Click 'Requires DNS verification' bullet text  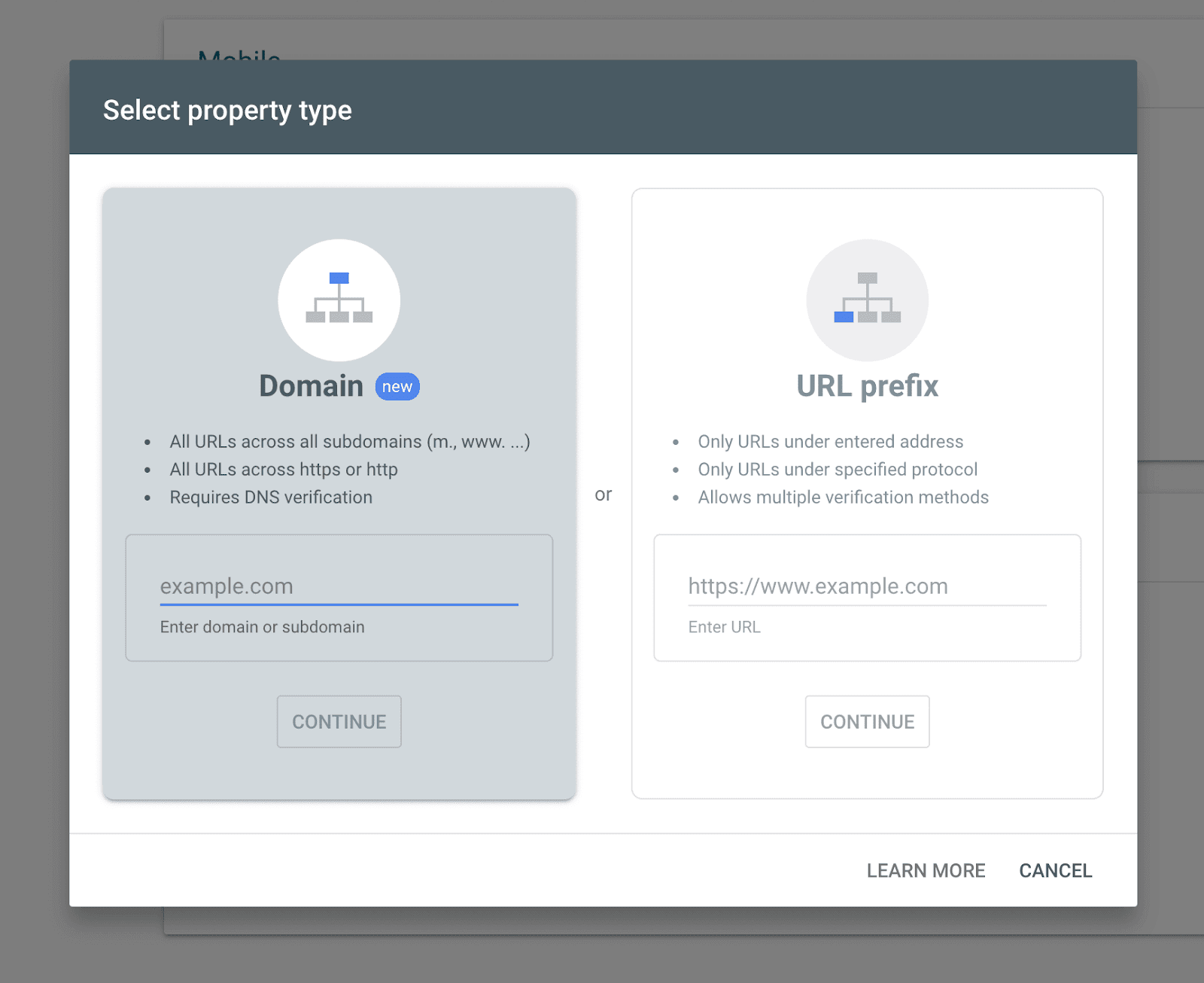point(271,498)
